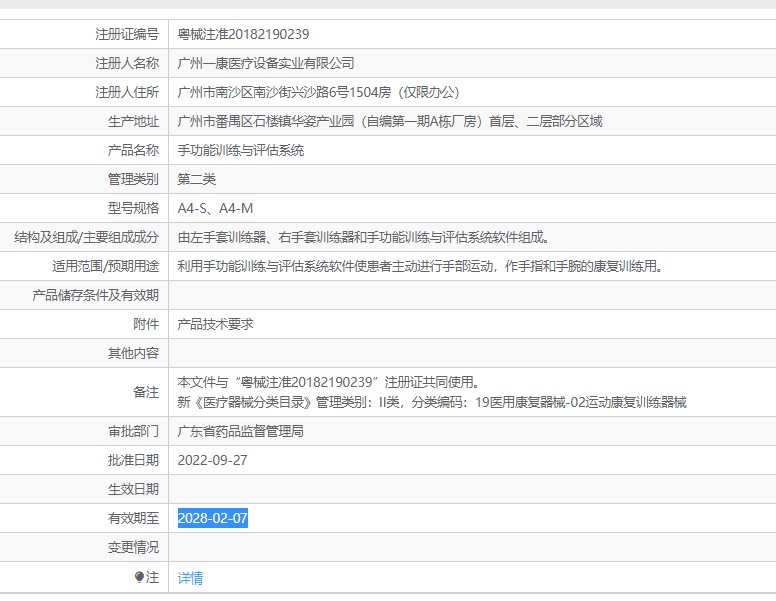Click the remark line starting 本文件与
Image resolution: width=776 pixels, height=601 pixels.
pyautogui.click(x=329, y=382)
